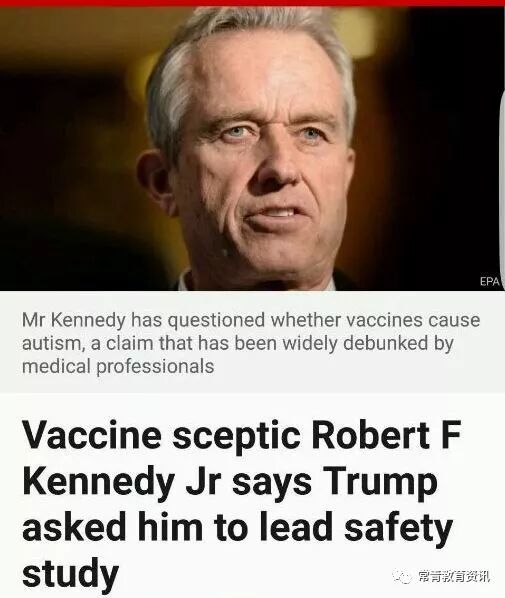Screen dimensions: 505x598
Task: Click the main article photo
Action: 252,149
